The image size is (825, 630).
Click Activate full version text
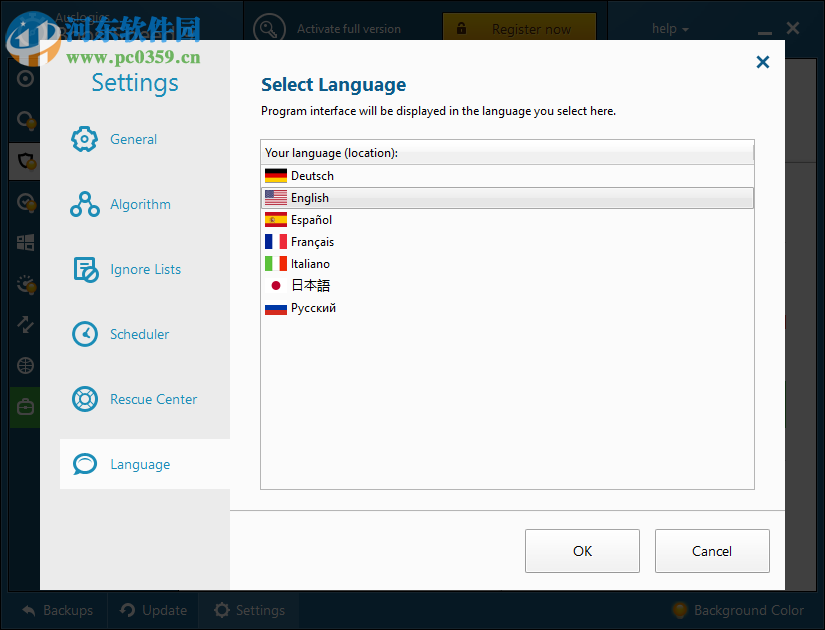click(x=349, y=29)
